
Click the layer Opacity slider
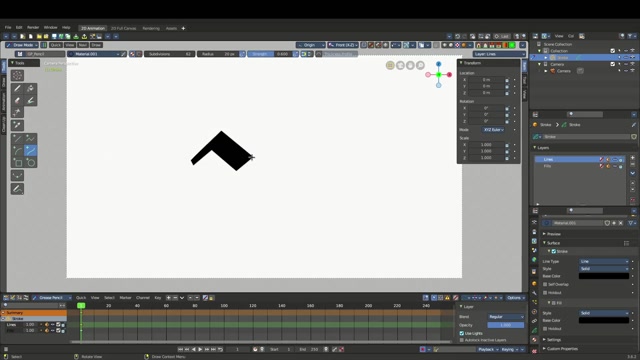point(506,325)
